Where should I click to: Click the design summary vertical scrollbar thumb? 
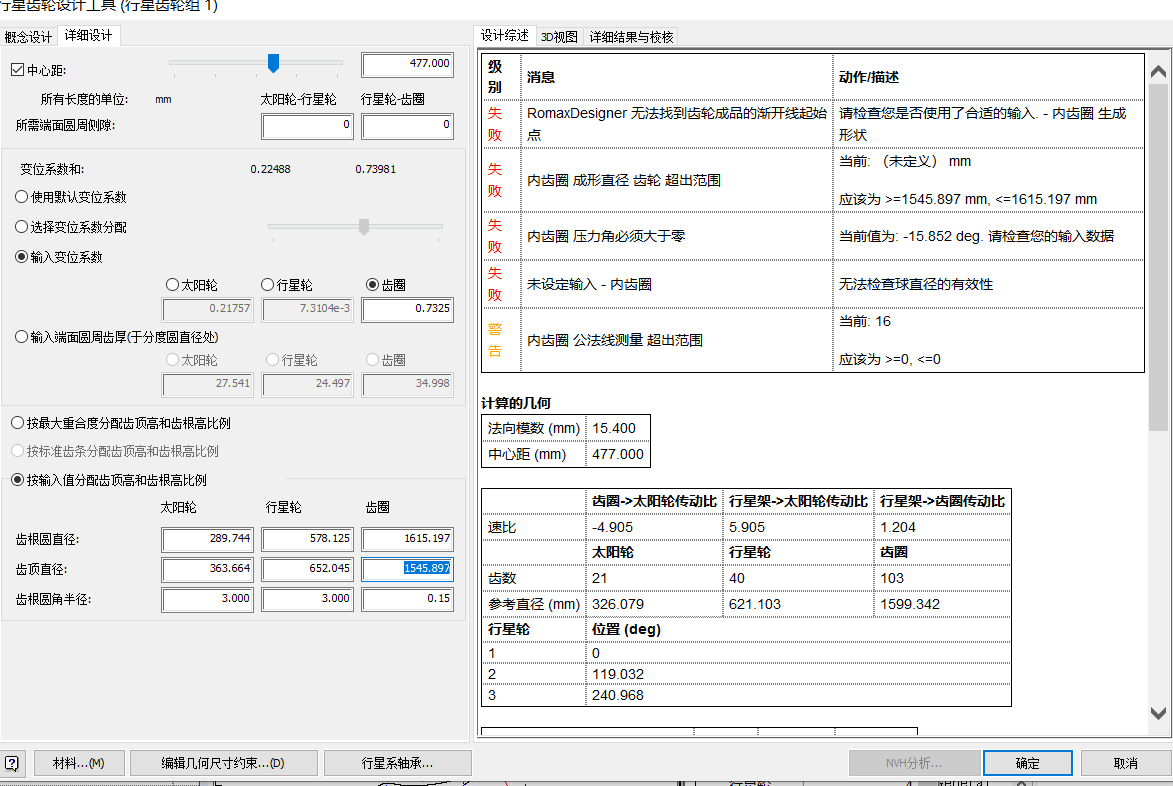pyautogui.click(x=1158, y=258)
